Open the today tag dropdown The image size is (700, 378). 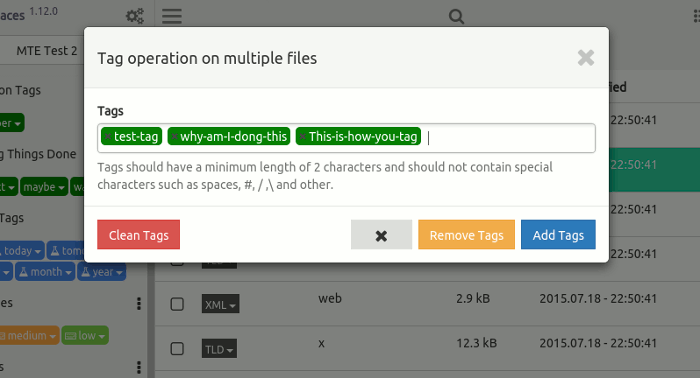(21, 251)
